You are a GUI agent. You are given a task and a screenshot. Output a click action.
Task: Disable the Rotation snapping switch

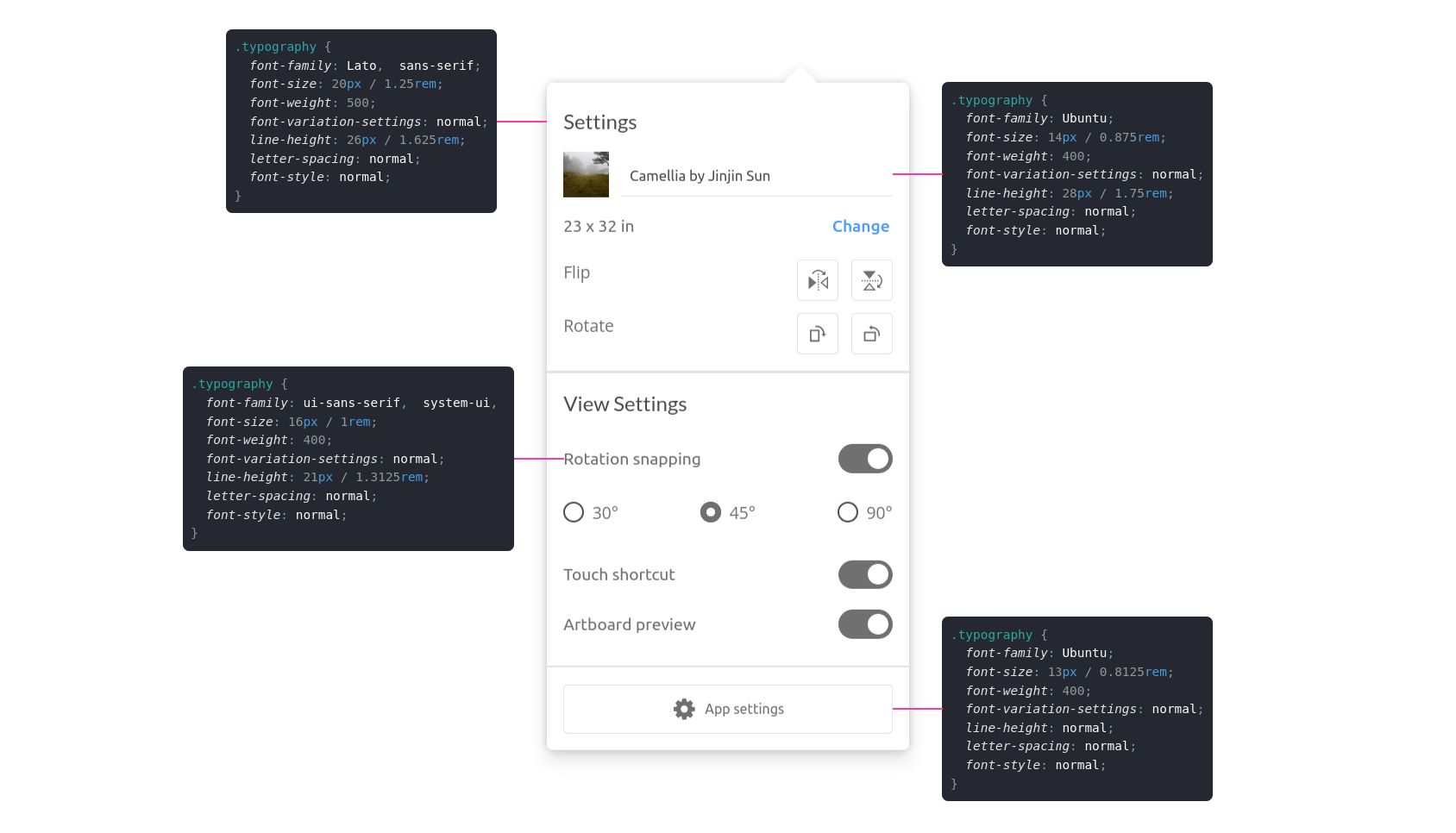pos(865,459)
